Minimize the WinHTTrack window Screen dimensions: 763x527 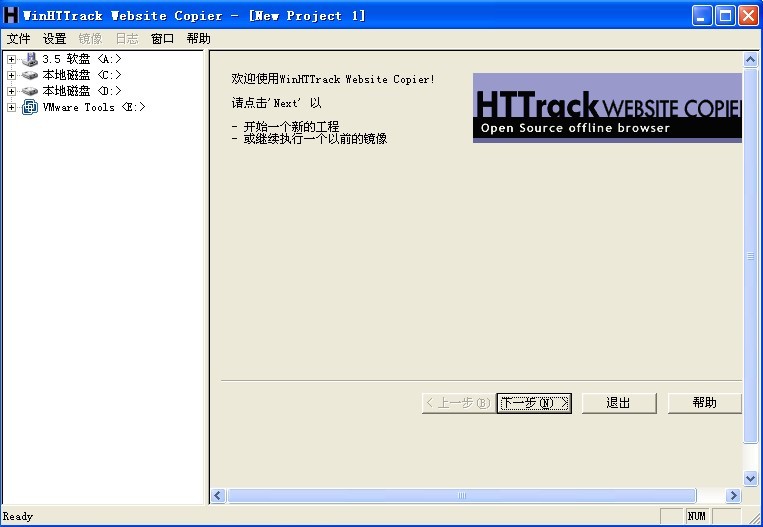pos(702,16)
